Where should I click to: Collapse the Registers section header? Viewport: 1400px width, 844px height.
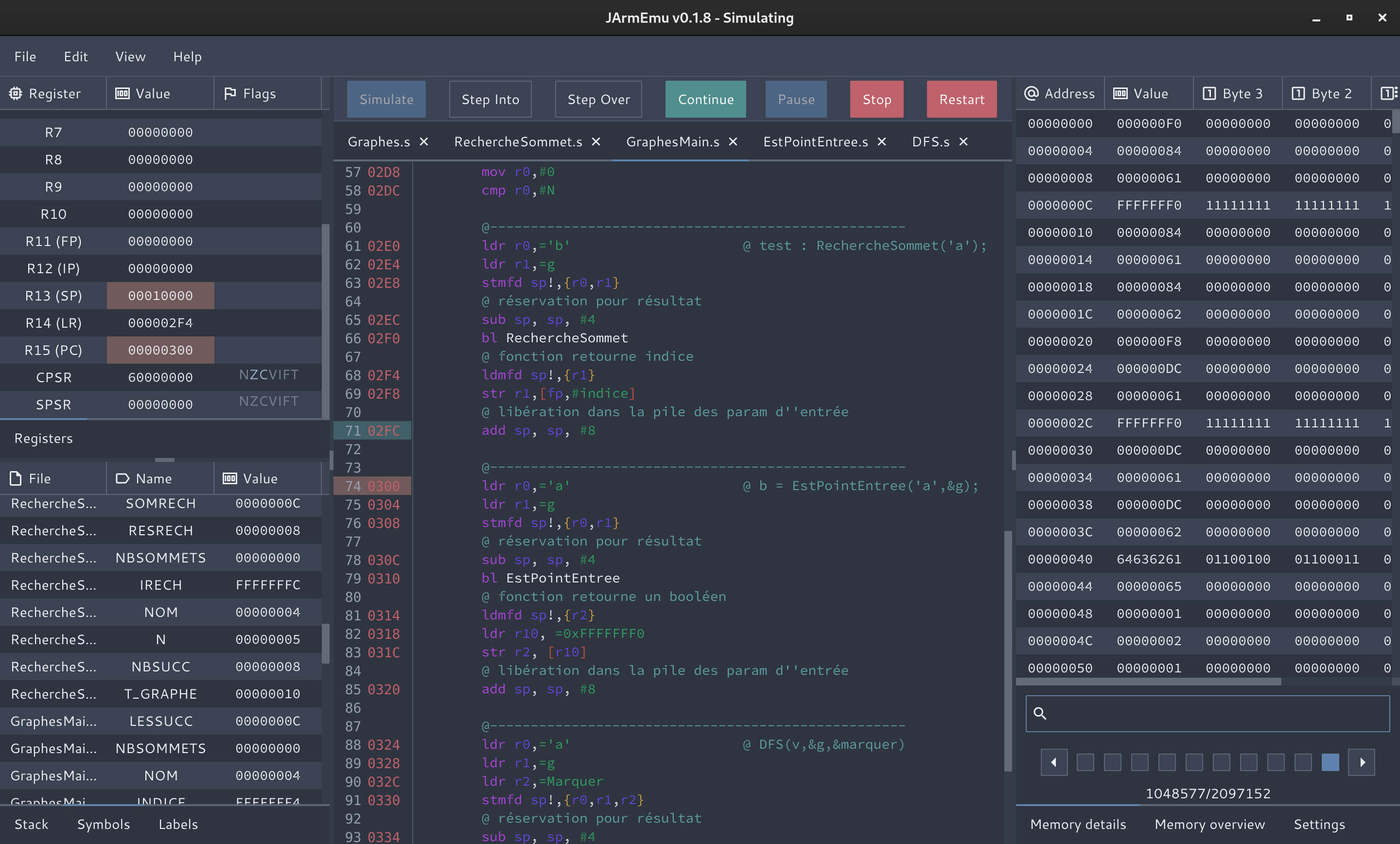[43, 438]
